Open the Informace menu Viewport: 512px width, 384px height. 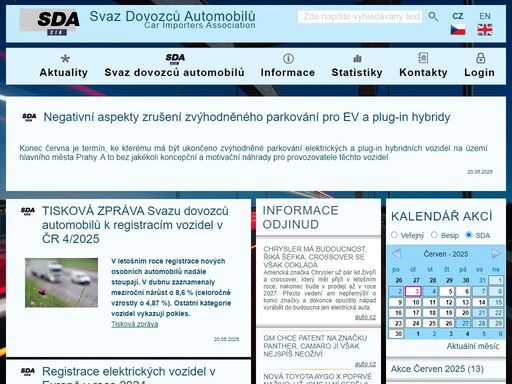pos(288,72)
